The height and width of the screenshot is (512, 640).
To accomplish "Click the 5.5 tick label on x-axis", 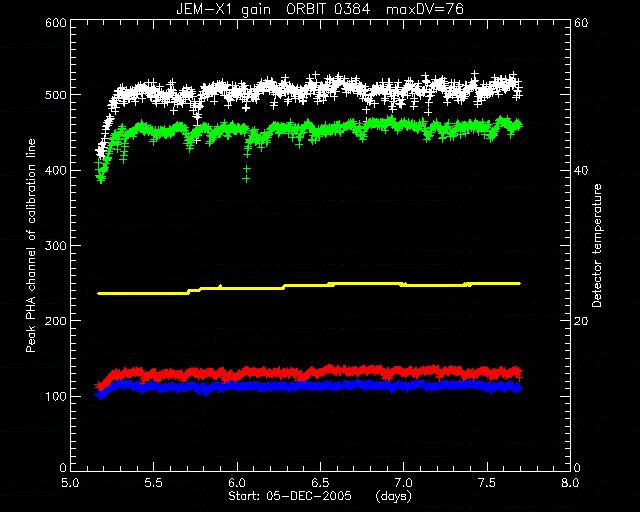I will click(x=153, y=483).
